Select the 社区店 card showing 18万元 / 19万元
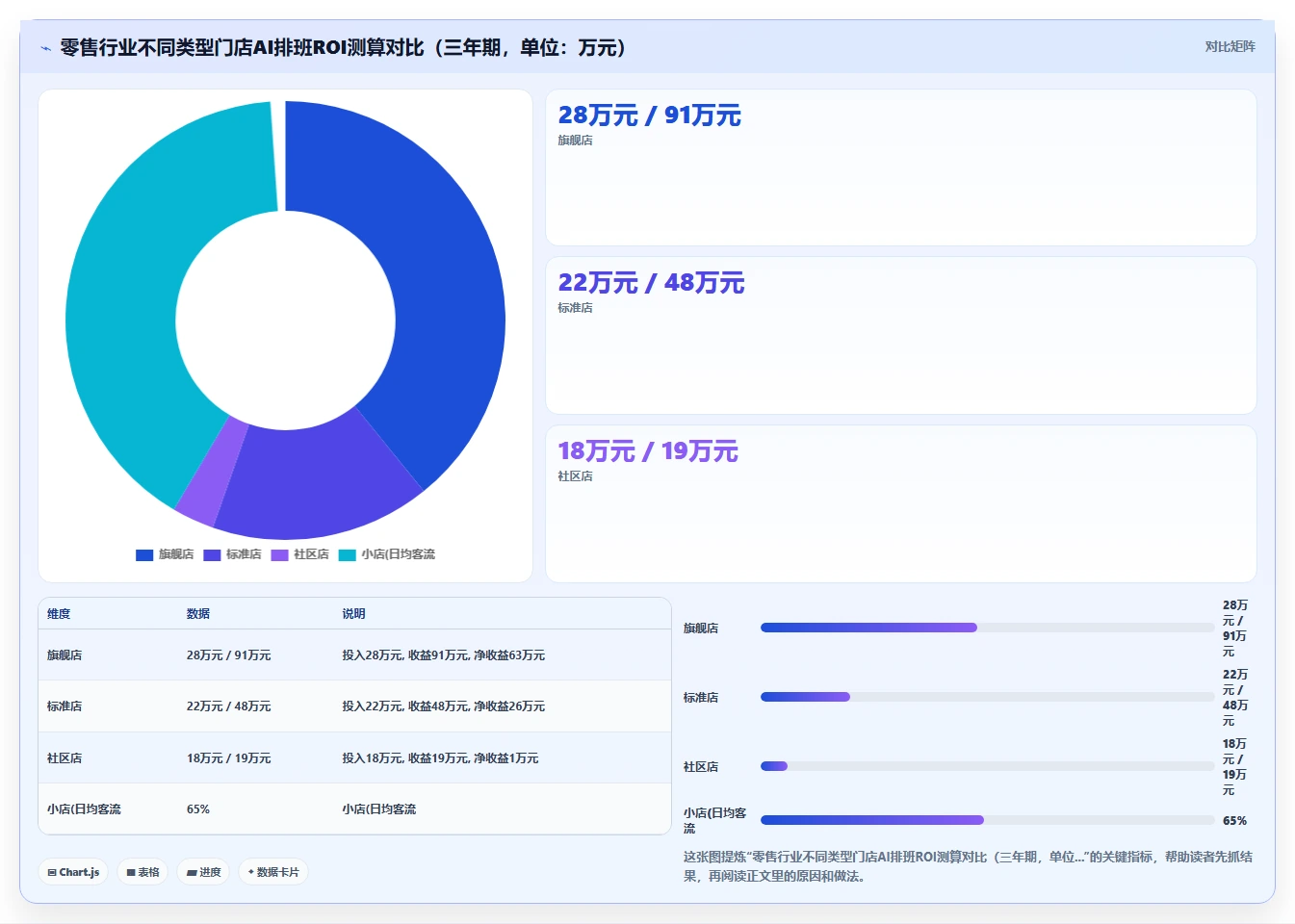The height and width of the screenshot is (924, 1295). 900,503
